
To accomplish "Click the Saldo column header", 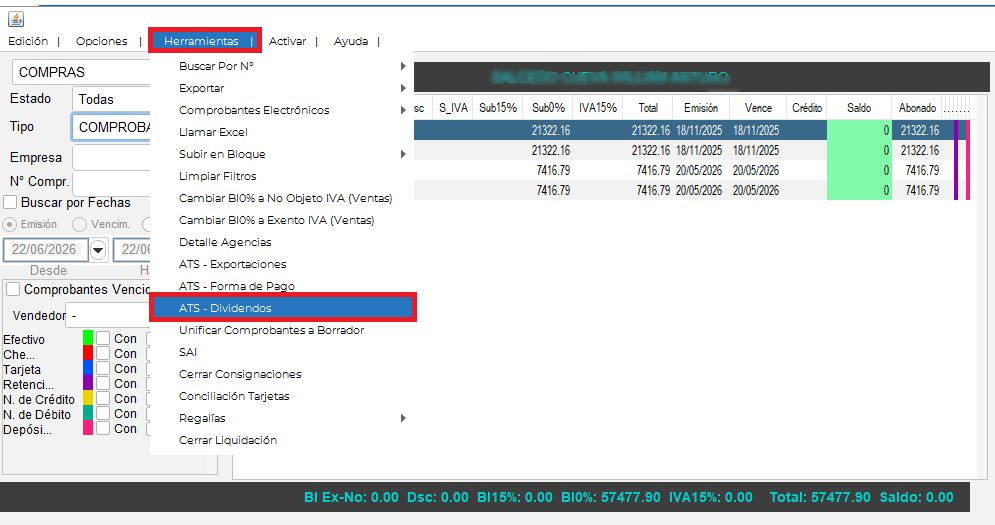I will pyautogui.click(x=859, y=108).
